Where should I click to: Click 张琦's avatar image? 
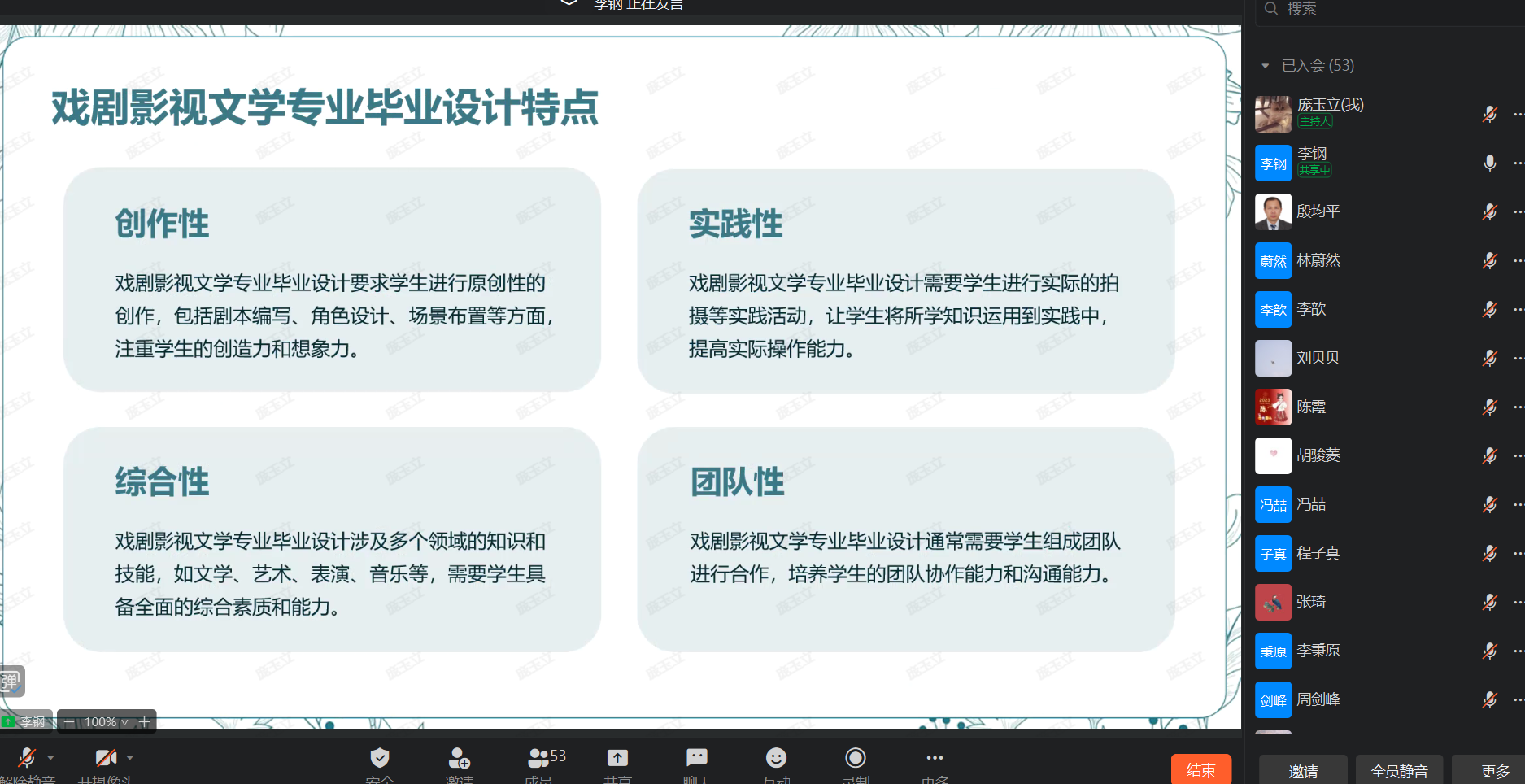[1273, 602]
